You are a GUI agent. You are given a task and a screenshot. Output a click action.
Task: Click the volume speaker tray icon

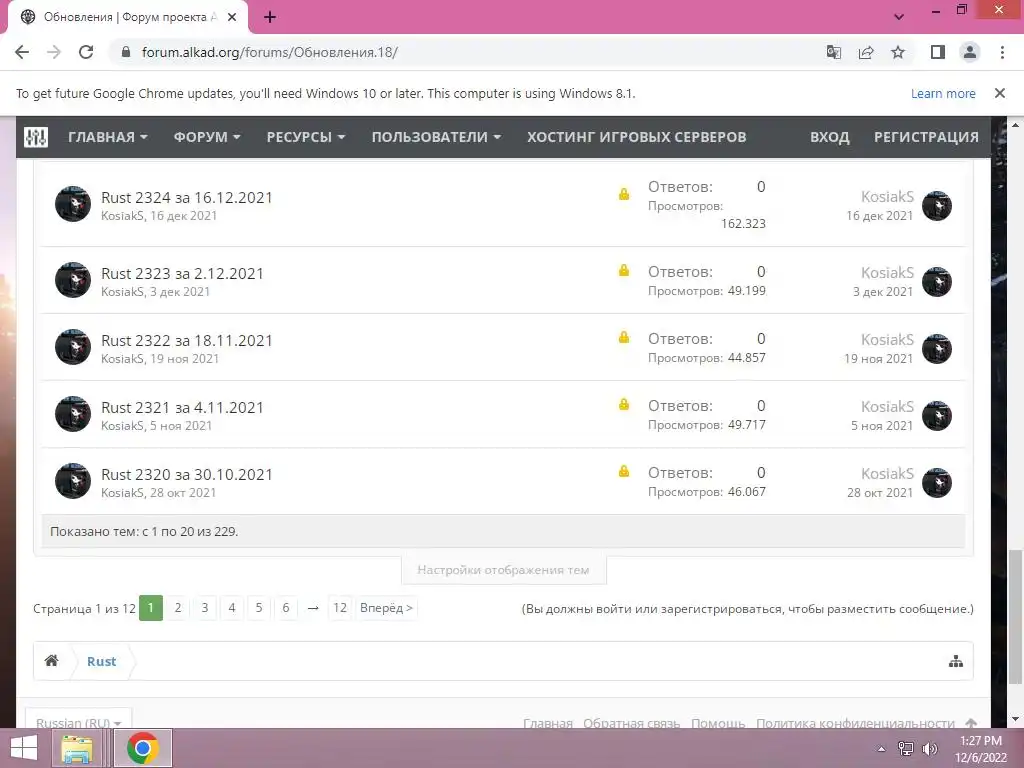[929, 749]
